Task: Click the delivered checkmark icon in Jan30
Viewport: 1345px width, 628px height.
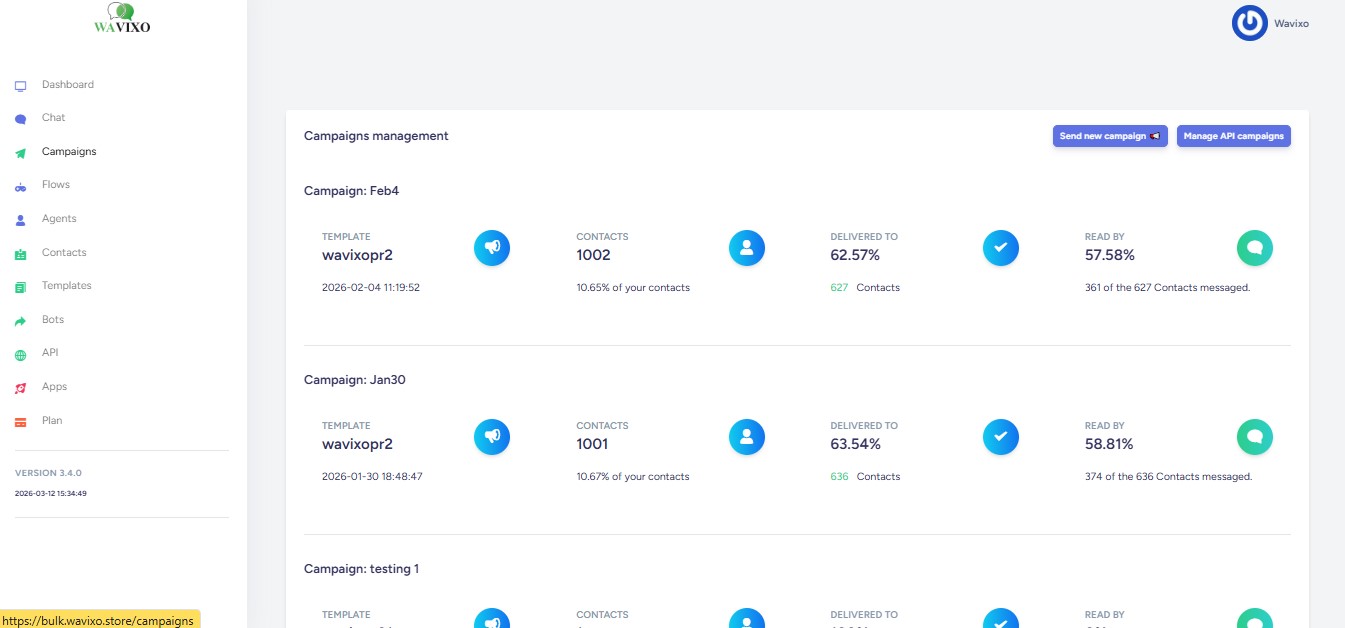Action: tap(1000, 436)
